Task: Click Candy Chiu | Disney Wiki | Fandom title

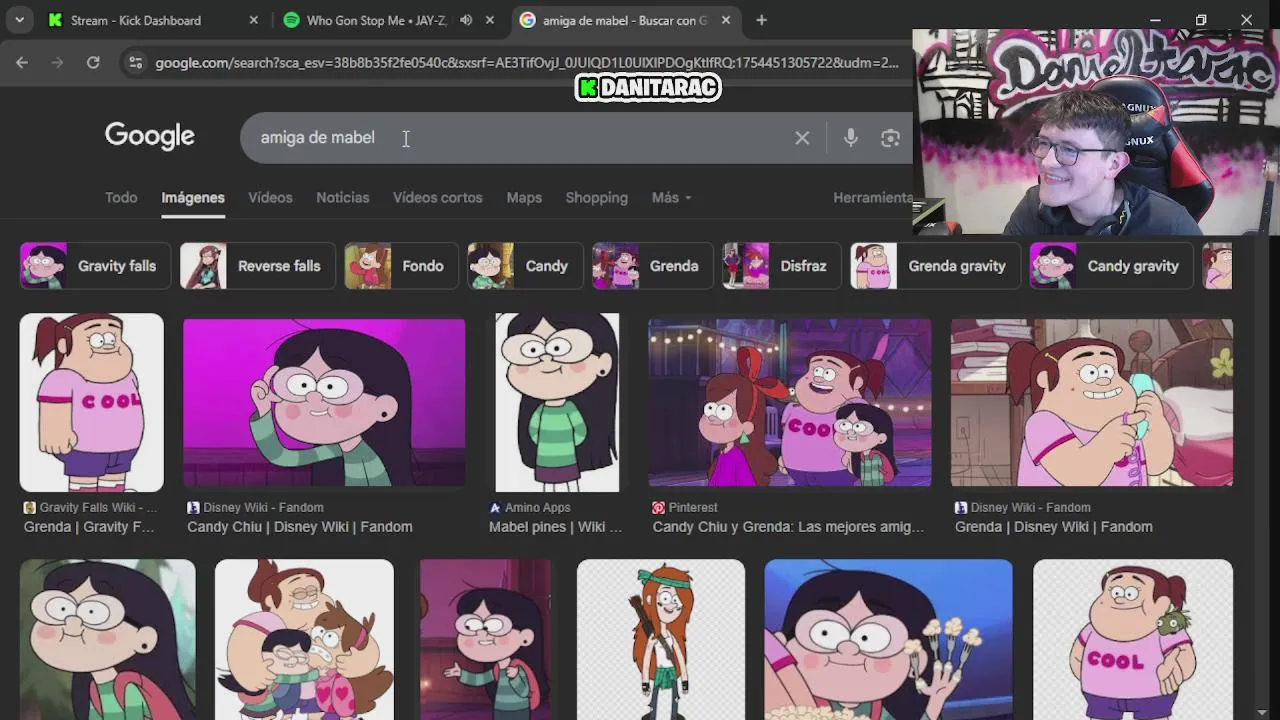Action: 300,527
